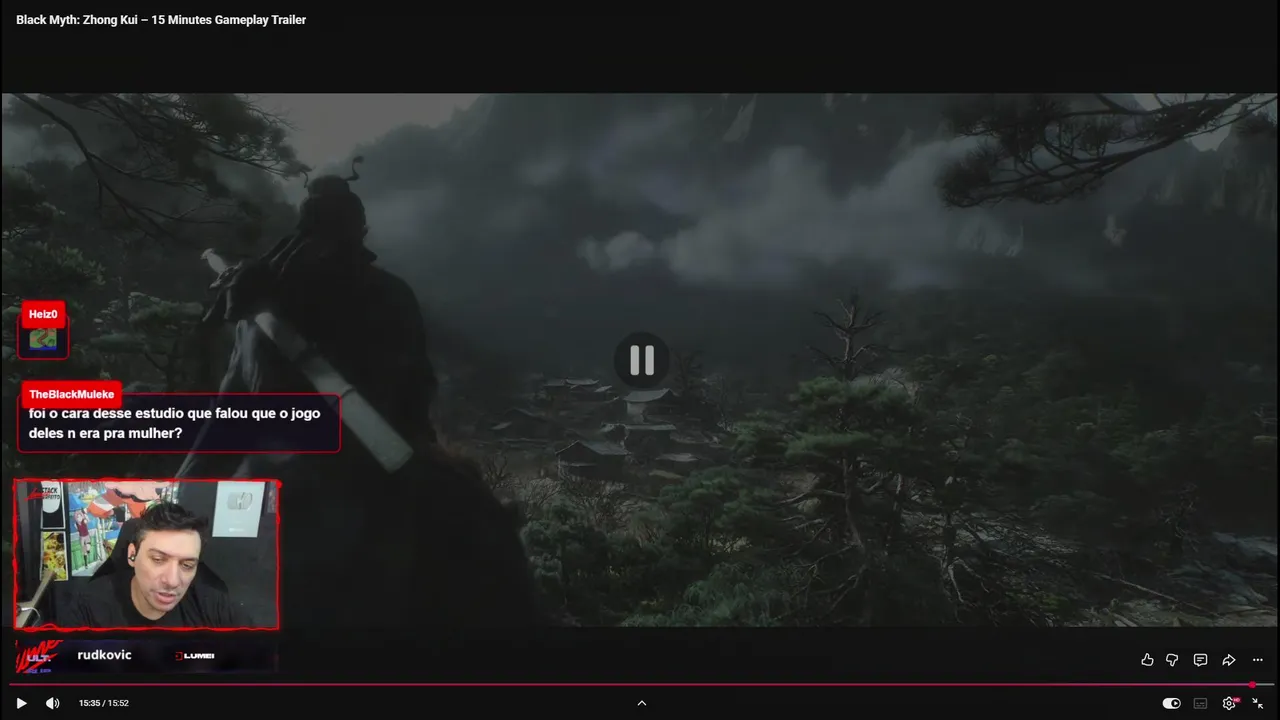Screen dimensions: 1280x720
Task: Click the Heiz0 chat username tag
Action: [x=43, y=314]
